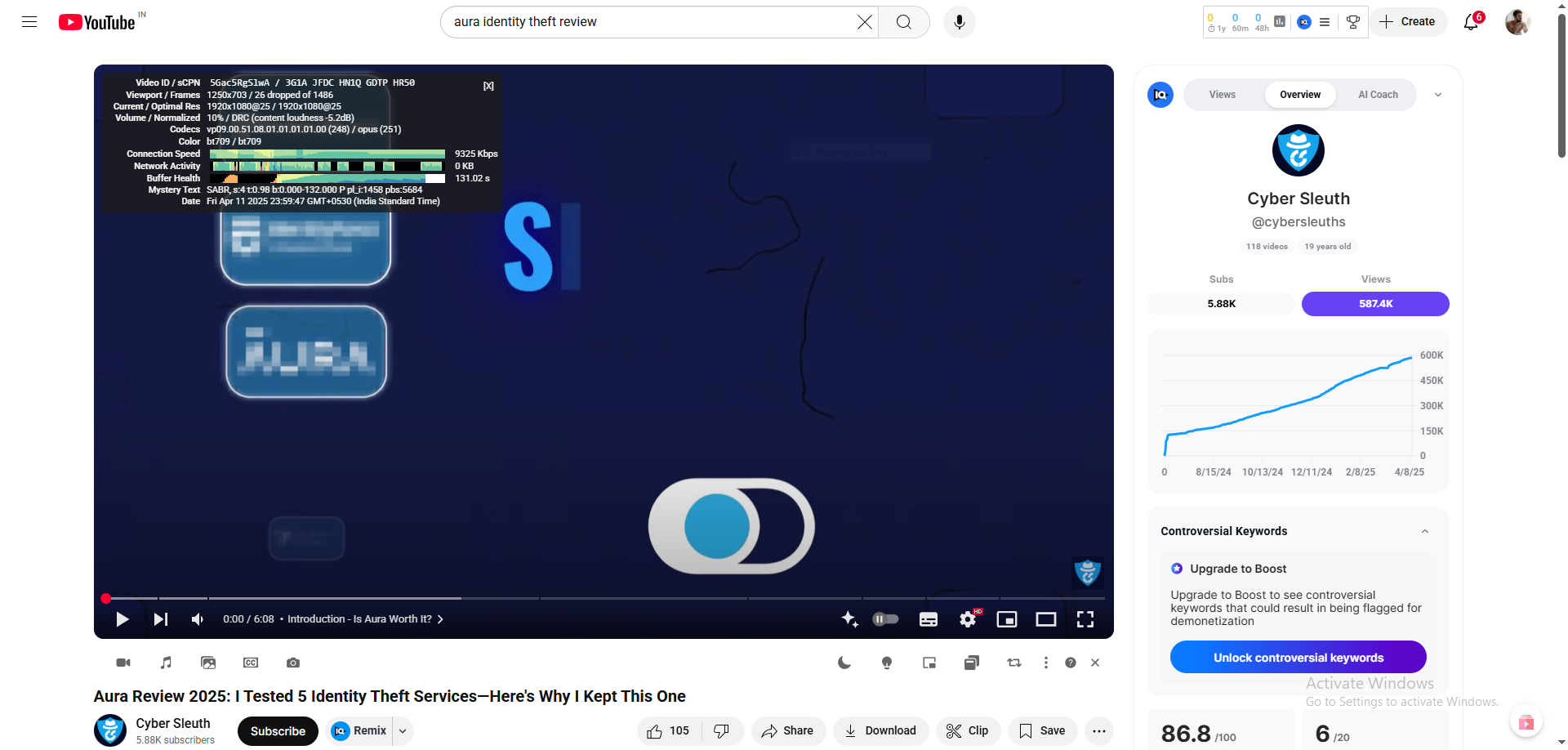
Task: Switch to the Overview tab
Action: 1300,95
